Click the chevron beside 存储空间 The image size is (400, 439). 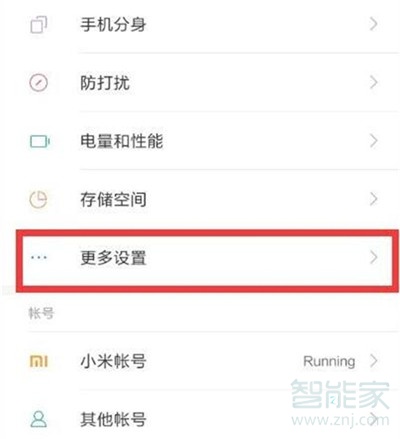click(374, 199)
